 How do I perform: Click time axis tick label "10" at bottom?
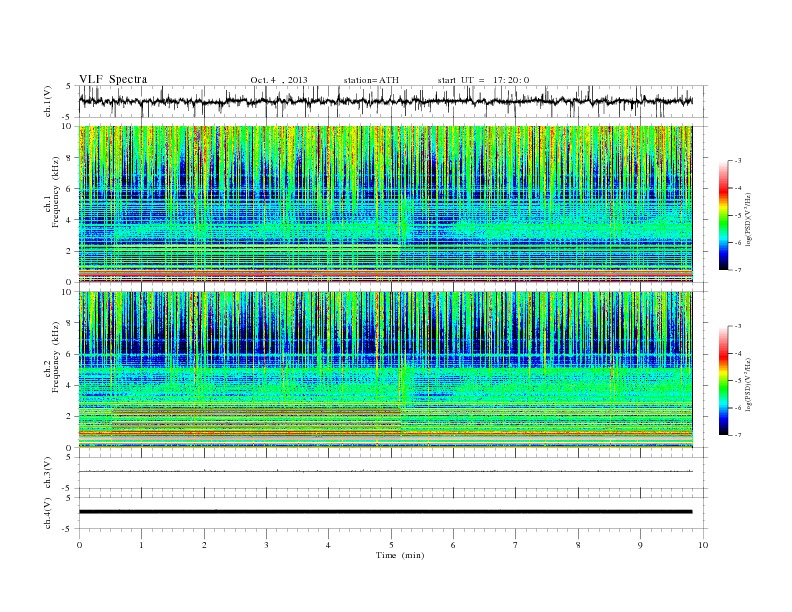pyautogui.click(x=703, y=545)
